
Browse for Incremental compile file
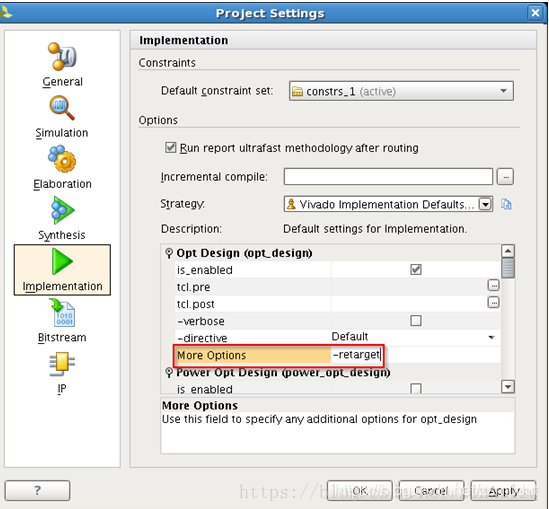click(505, 177)
